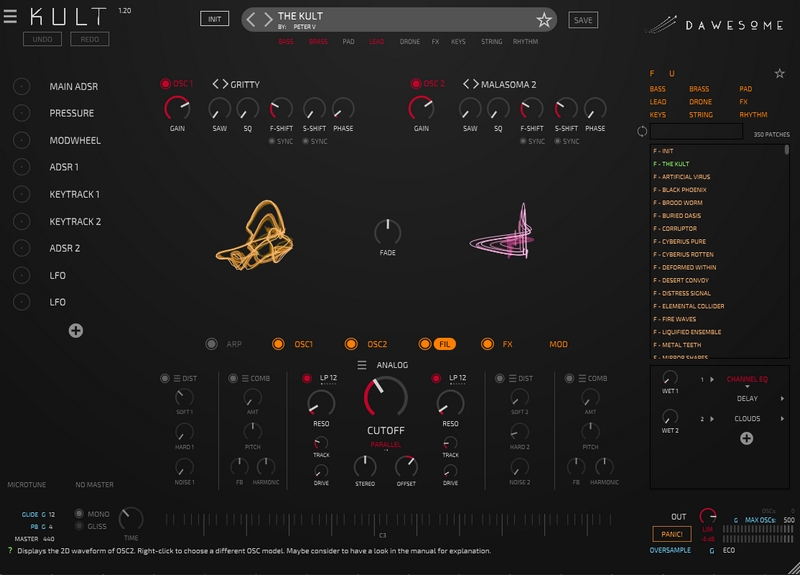
Task: Enable the ARP section toggle
Action: [x=211, y=344]
